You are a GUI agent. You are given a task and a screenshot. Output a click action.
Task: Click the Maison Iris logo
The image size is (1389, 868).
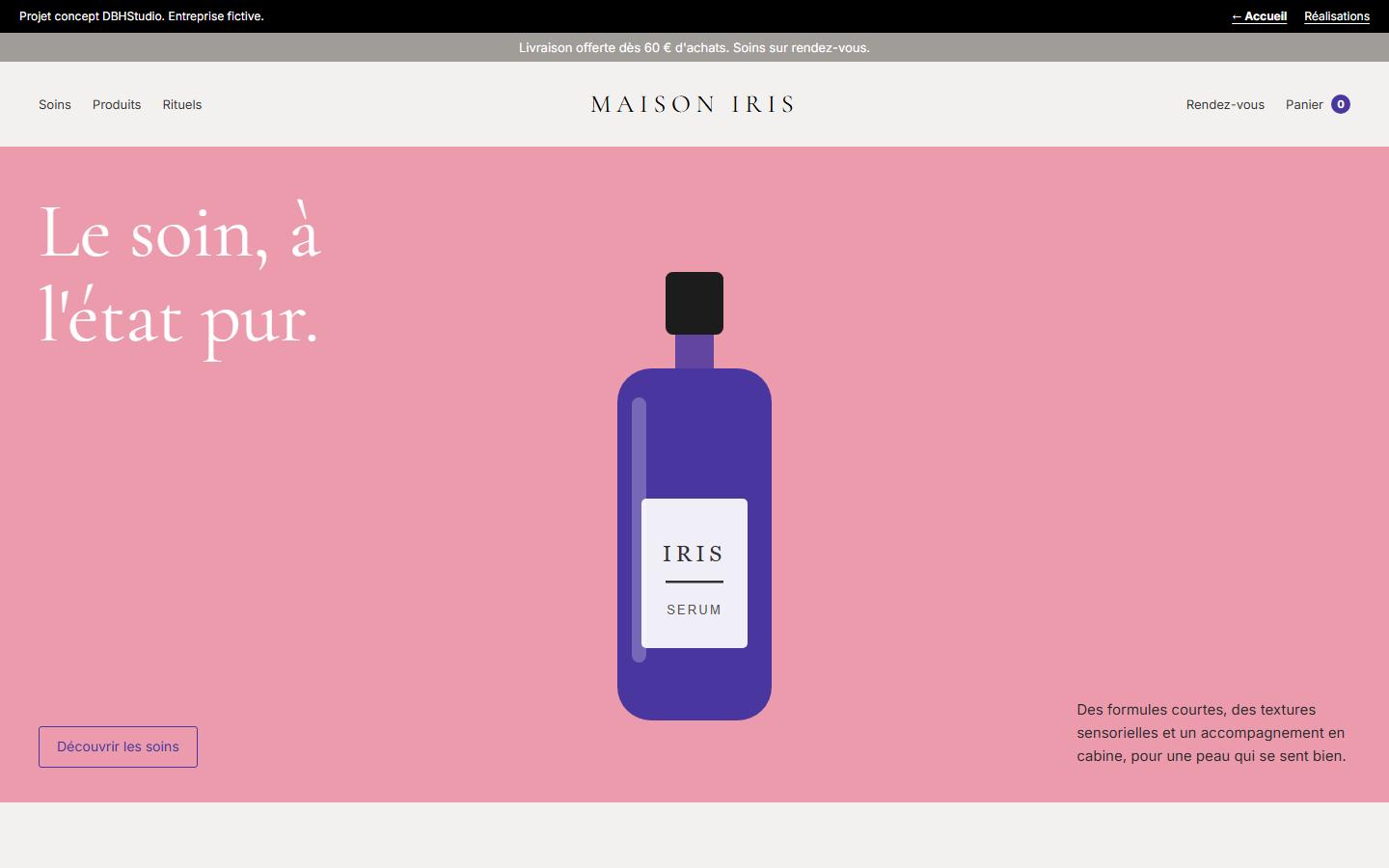click(693, 104)
